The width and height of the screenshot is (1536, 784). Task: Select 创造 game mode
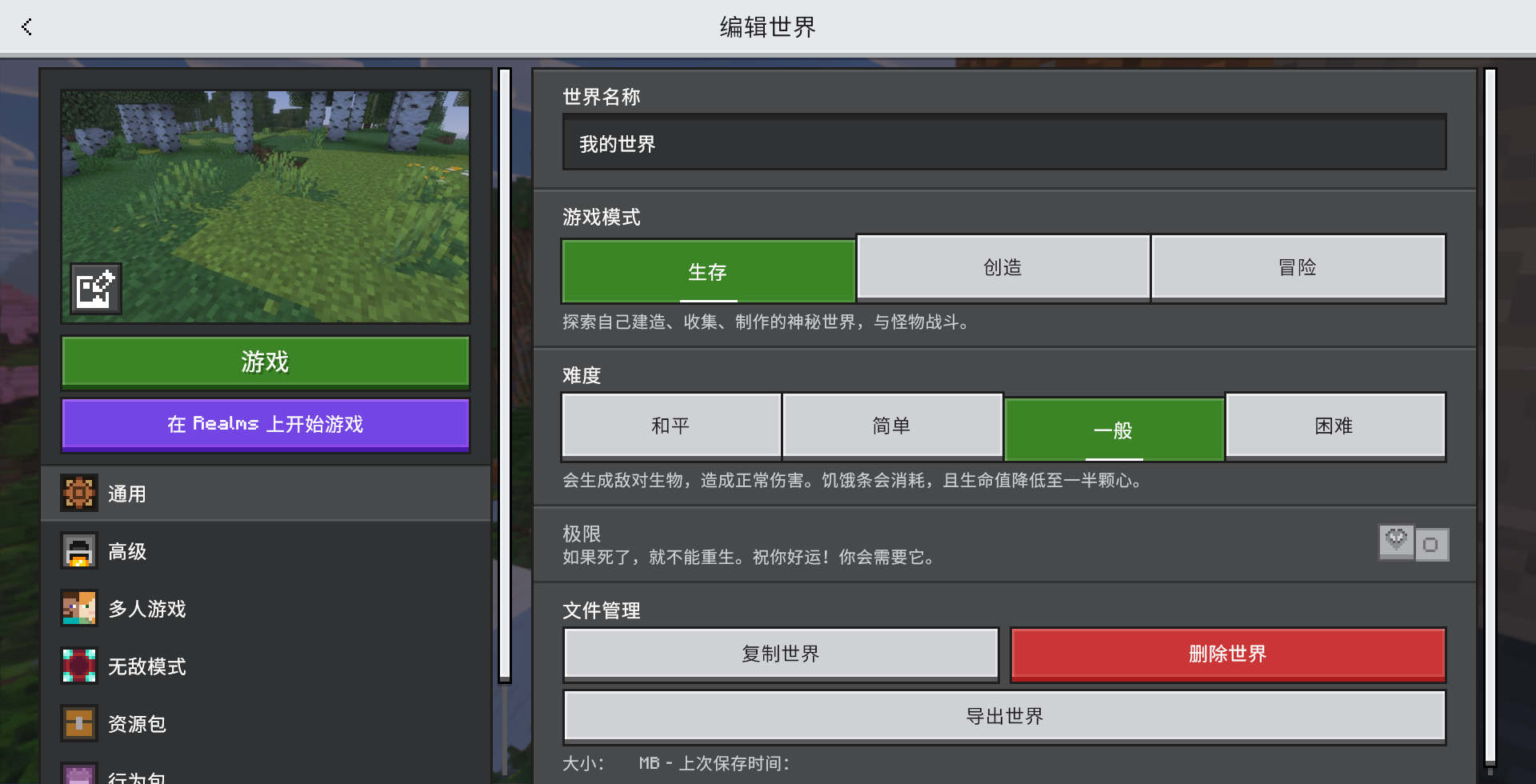(x=1002, y=267)
